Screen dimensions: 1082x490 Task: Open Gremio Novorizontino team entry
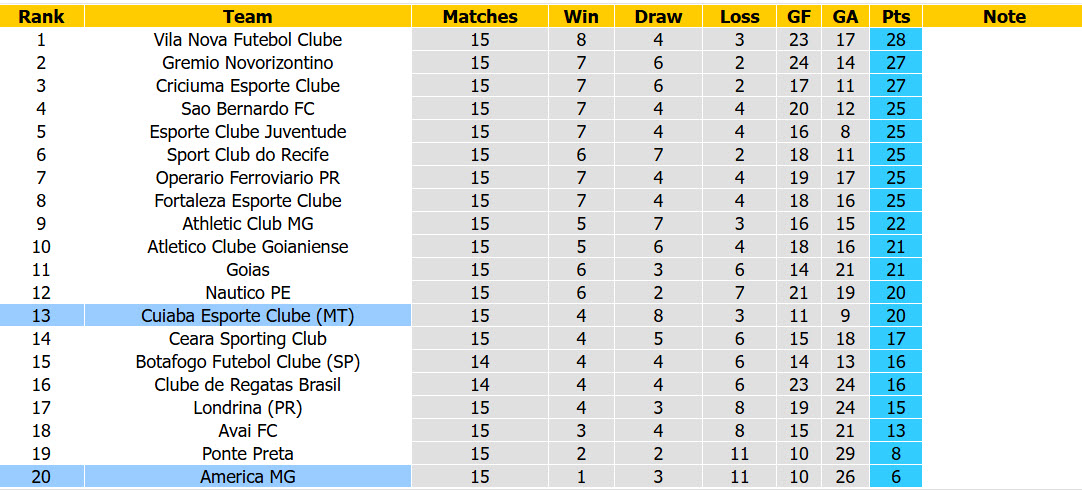[248, 63]
